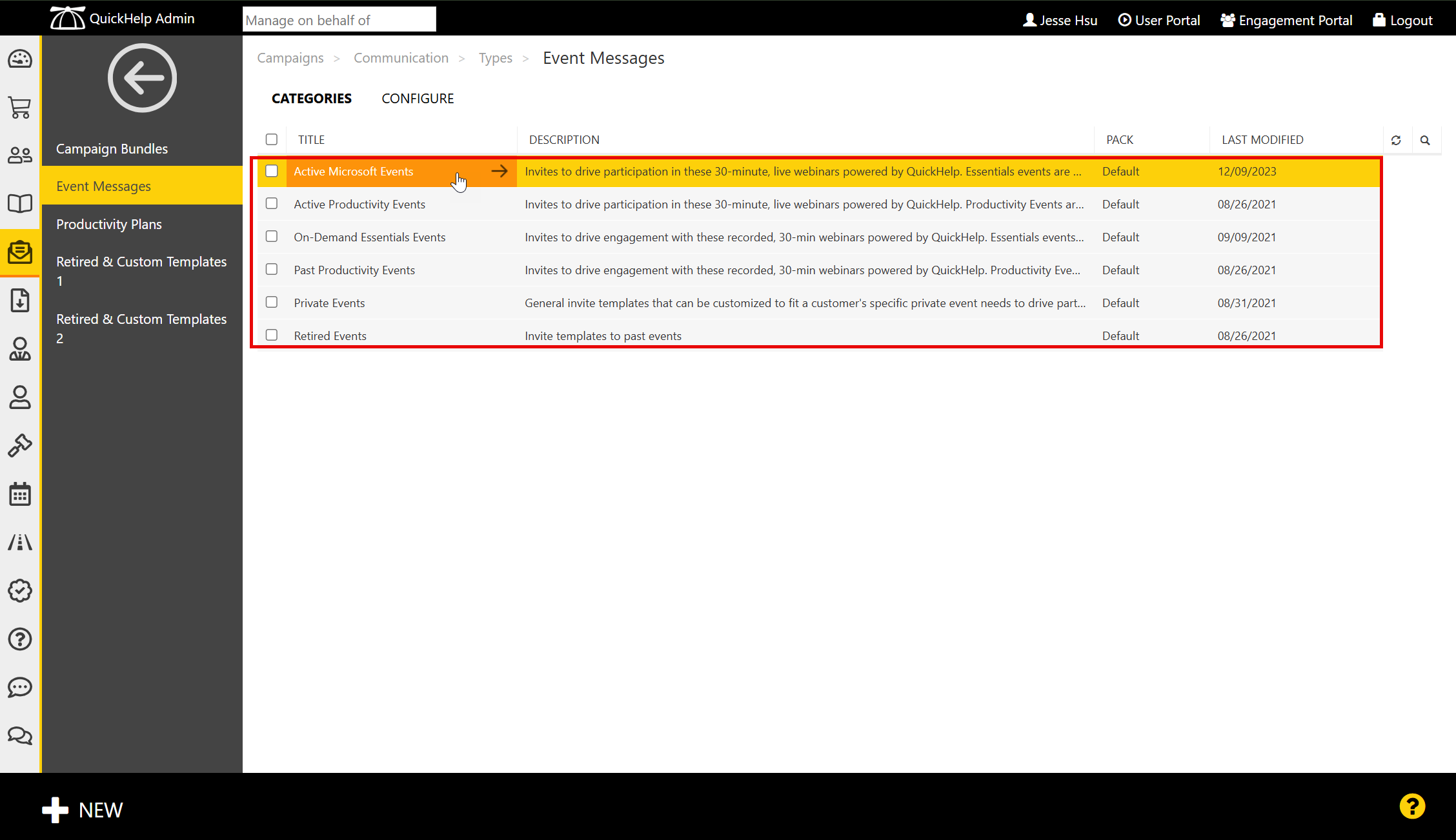Open the dashboard gauge sidebar icon
Viewport: 1456px width, 840px height.
pyautogui.click(x=19, y=59)
